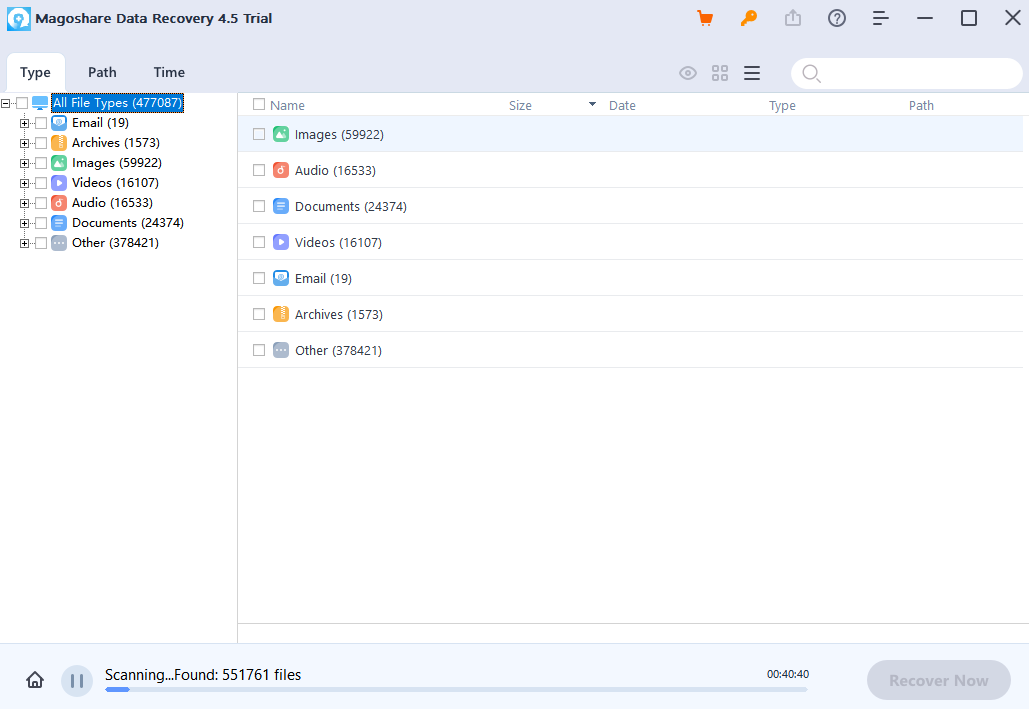Click the scan progress bar

pos(456,689)
